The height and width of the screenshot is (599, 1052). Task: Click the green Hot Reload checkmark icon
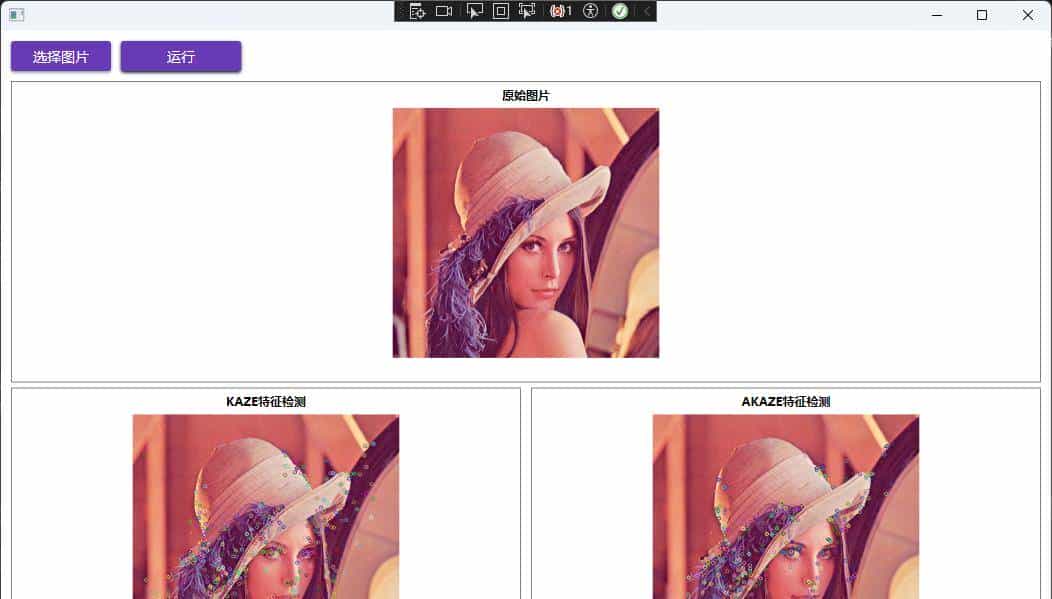pos(620,11)
